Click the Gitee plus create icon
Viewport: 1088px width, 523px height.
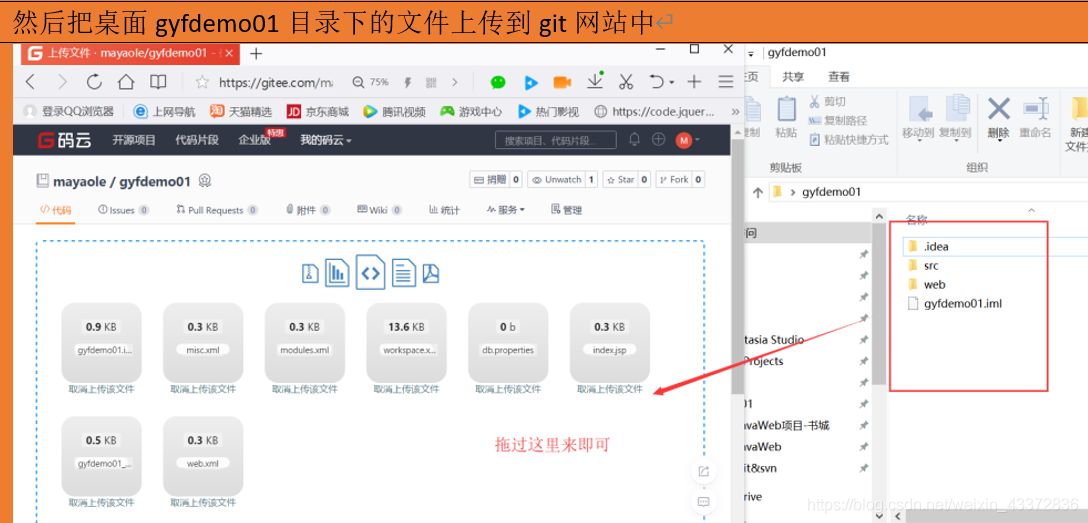(658, 139)
